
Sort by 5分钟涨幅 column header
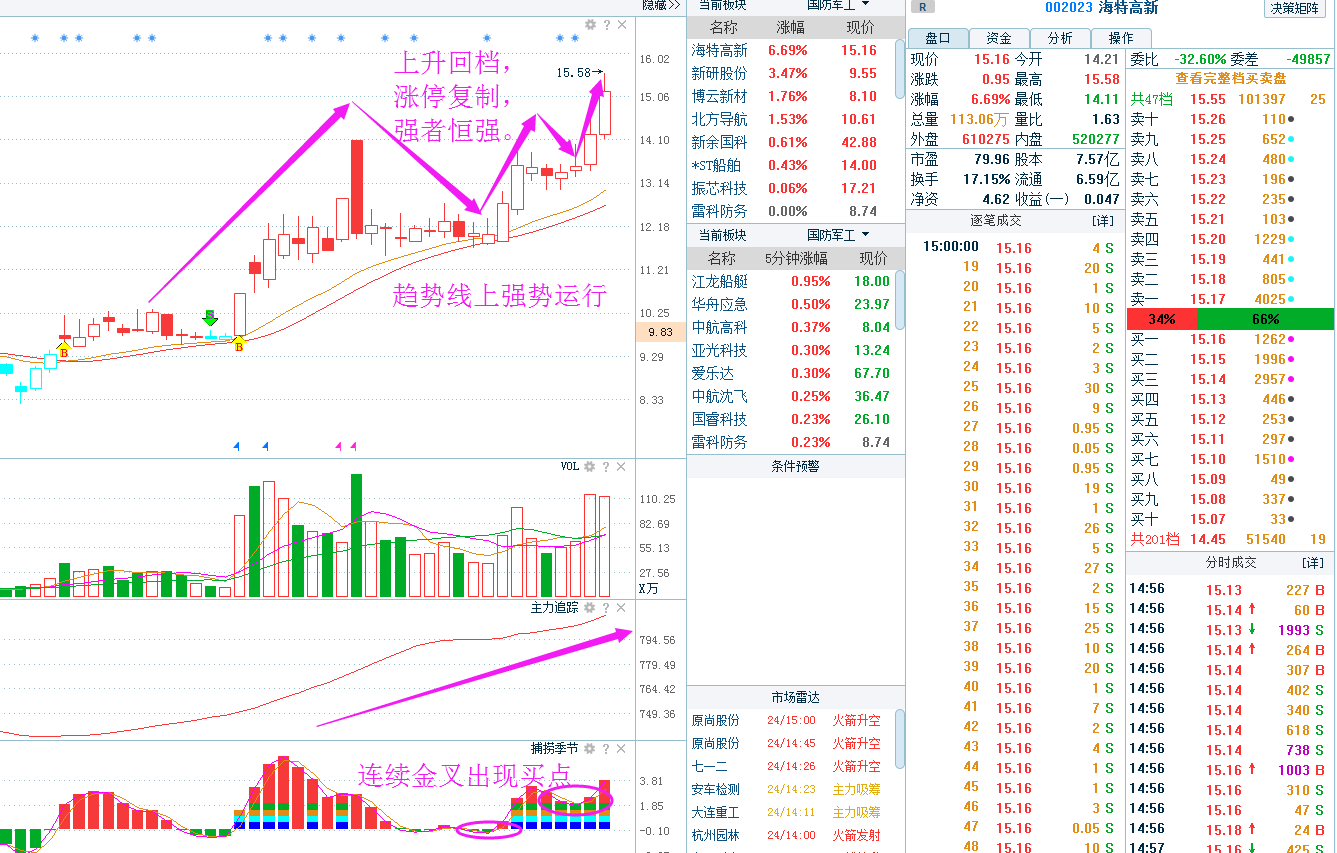(796, 258)
